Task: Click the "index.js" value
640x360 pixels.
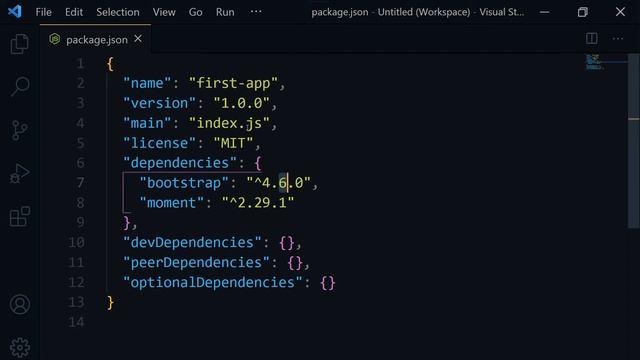Action: (229, 123)
